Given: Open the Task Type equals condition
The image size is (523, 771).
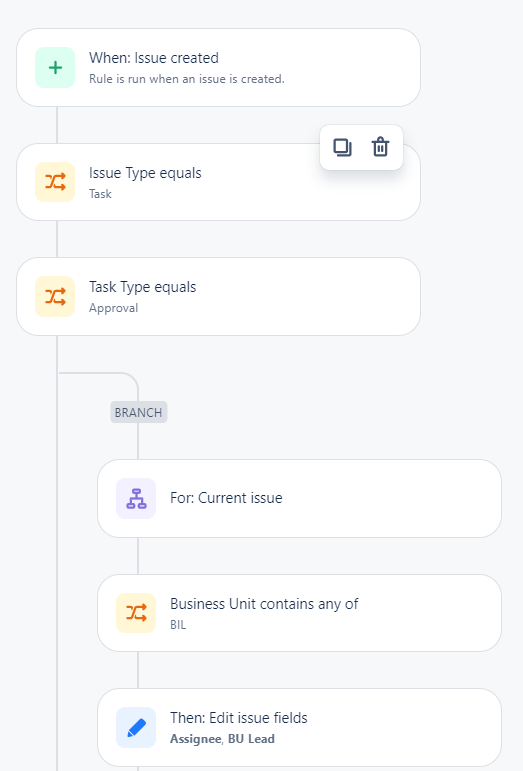Looking at the screenshot, I should point(218,297).
